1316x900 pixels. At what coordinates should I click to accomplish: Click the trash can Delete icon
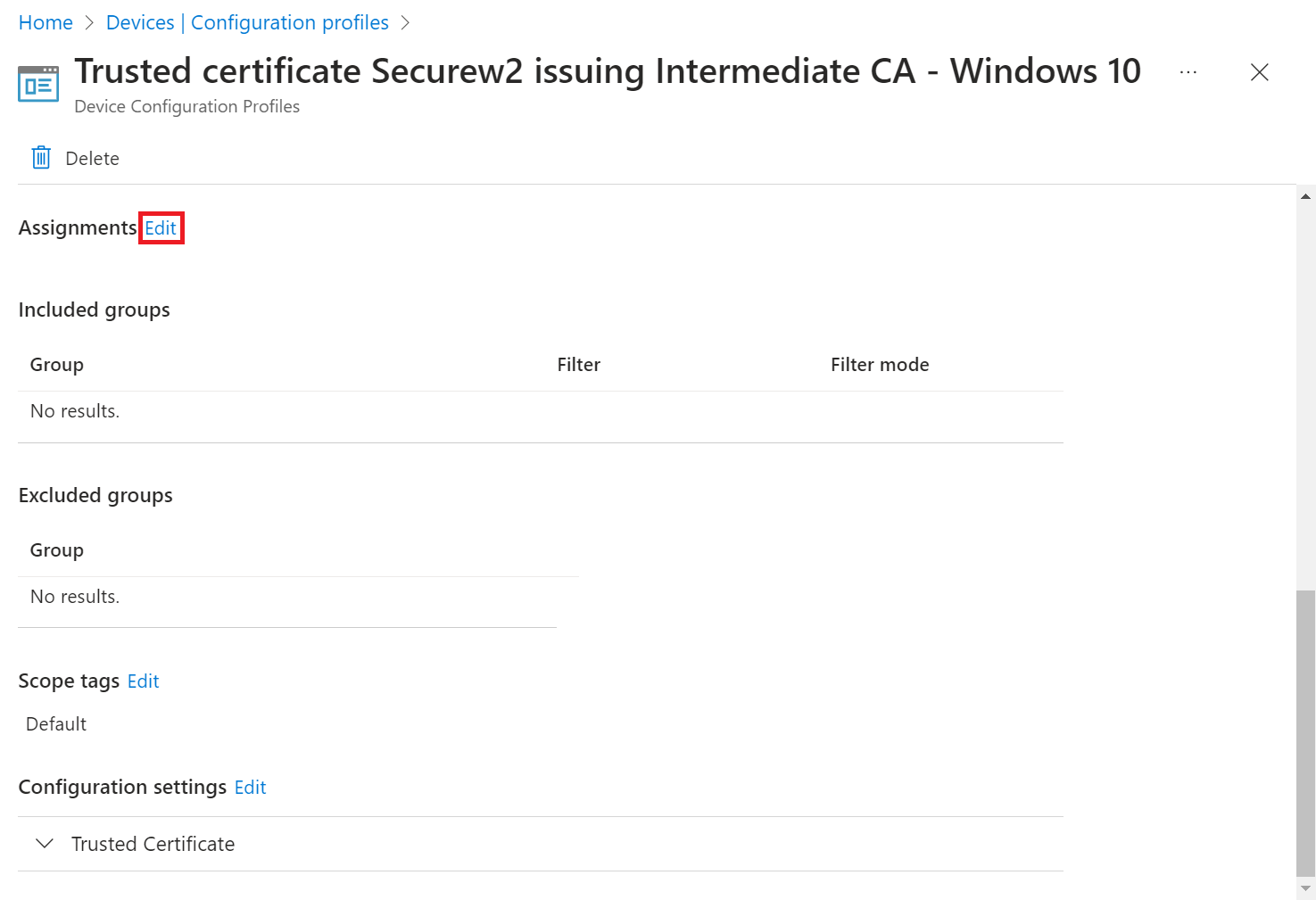point(41,158)
